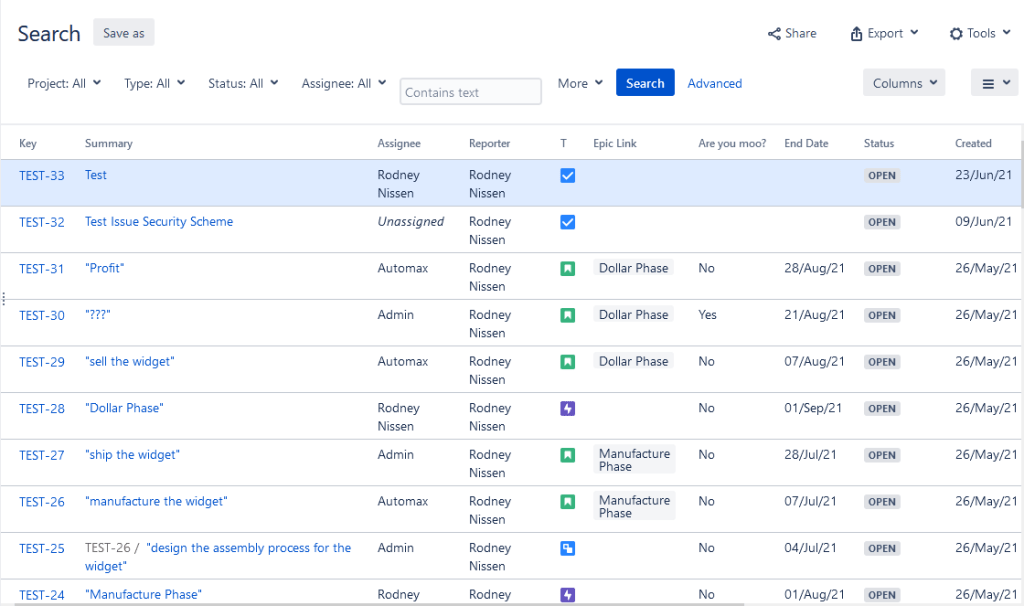Click the story icon in TEST-27 row
1024x606 pixels.
coord(567,455)
